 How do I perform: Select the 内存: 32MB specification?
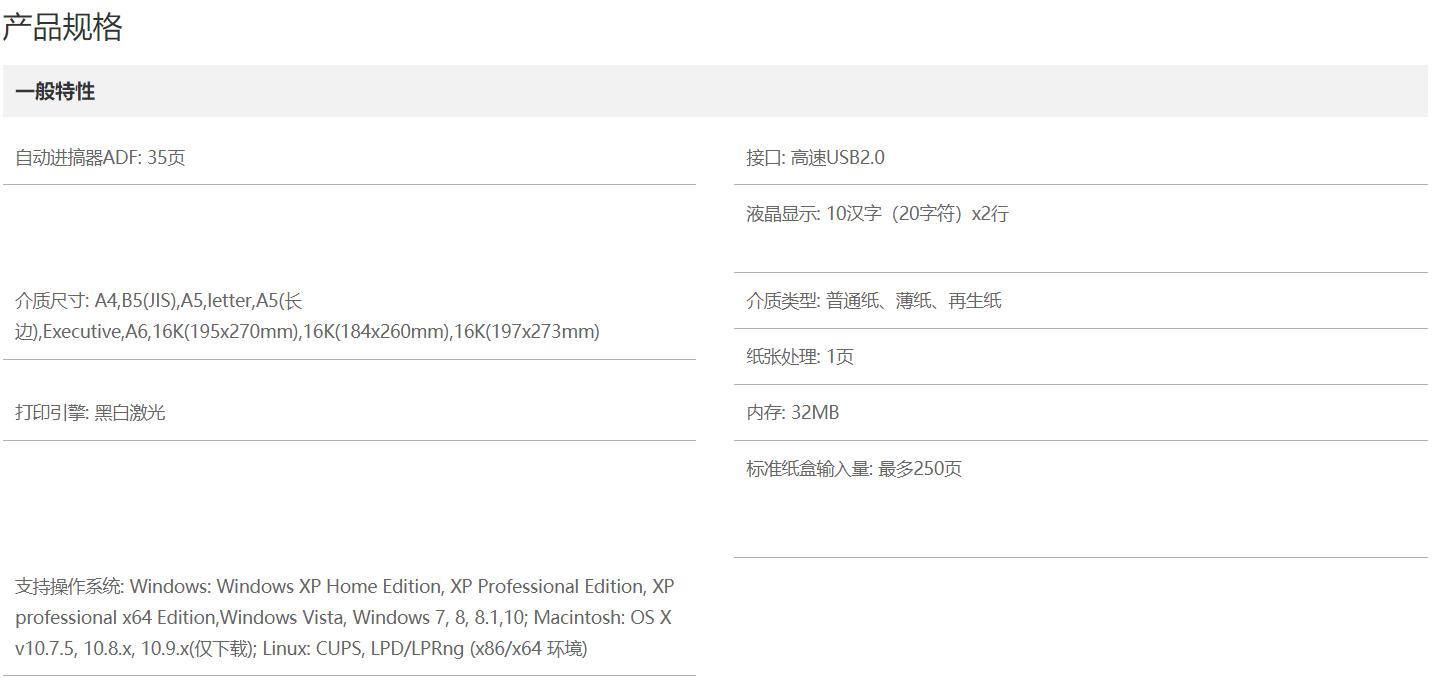point(792,413)
